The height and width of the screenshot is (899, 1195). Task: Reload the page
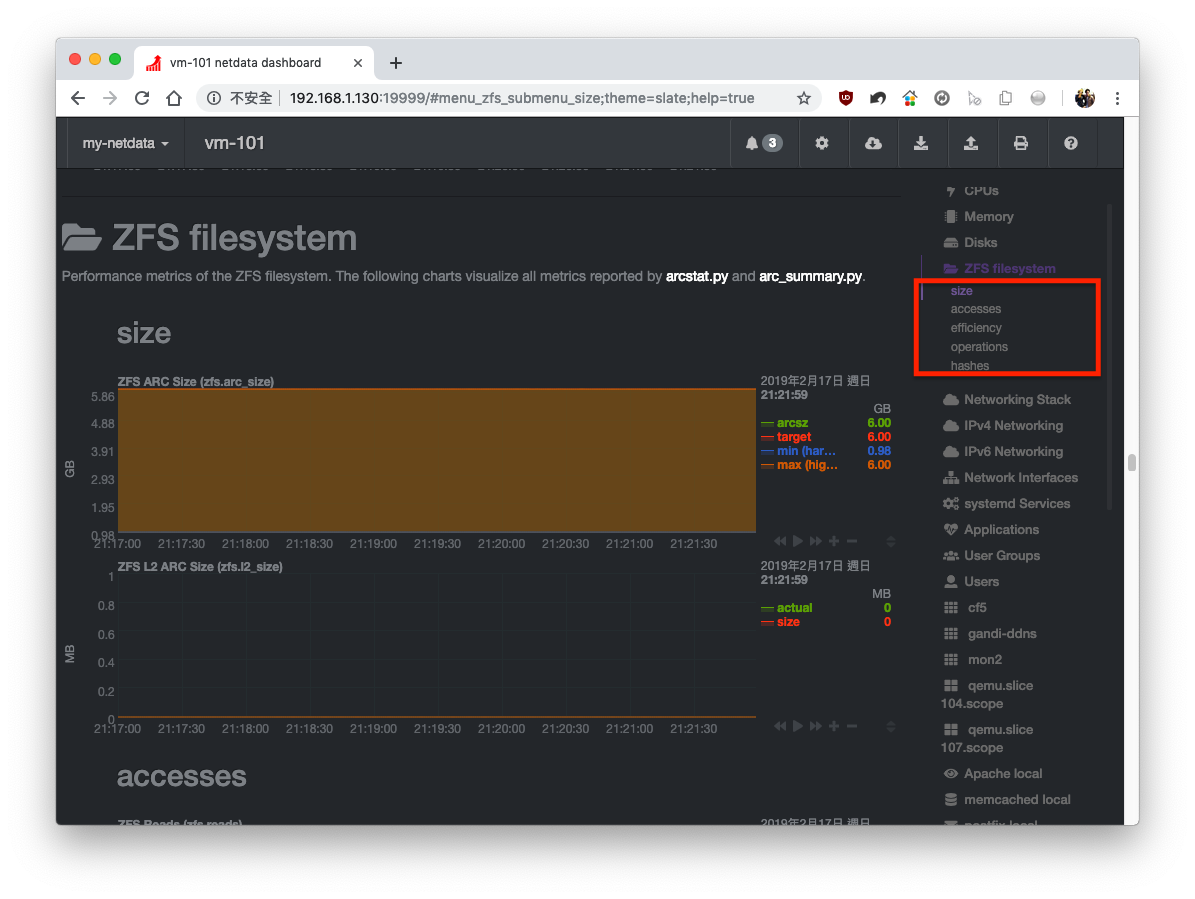coord(142,98)
